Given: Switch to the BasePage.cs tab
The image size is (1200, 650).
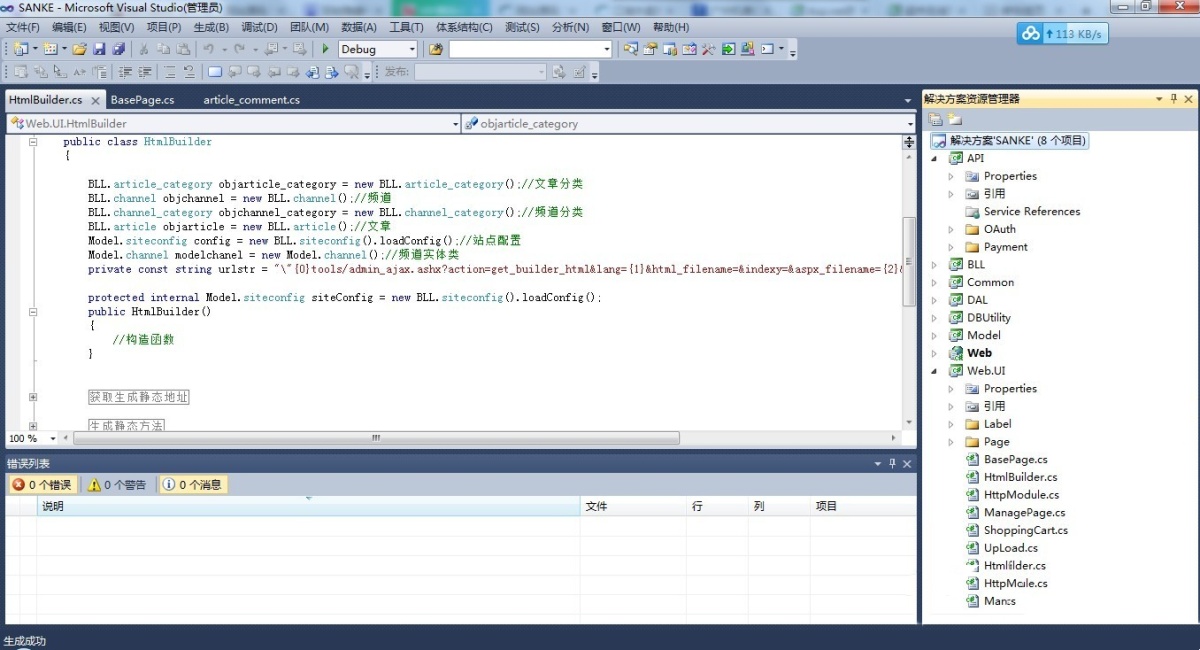Looking at the screenshot, I should click(142, 100).
